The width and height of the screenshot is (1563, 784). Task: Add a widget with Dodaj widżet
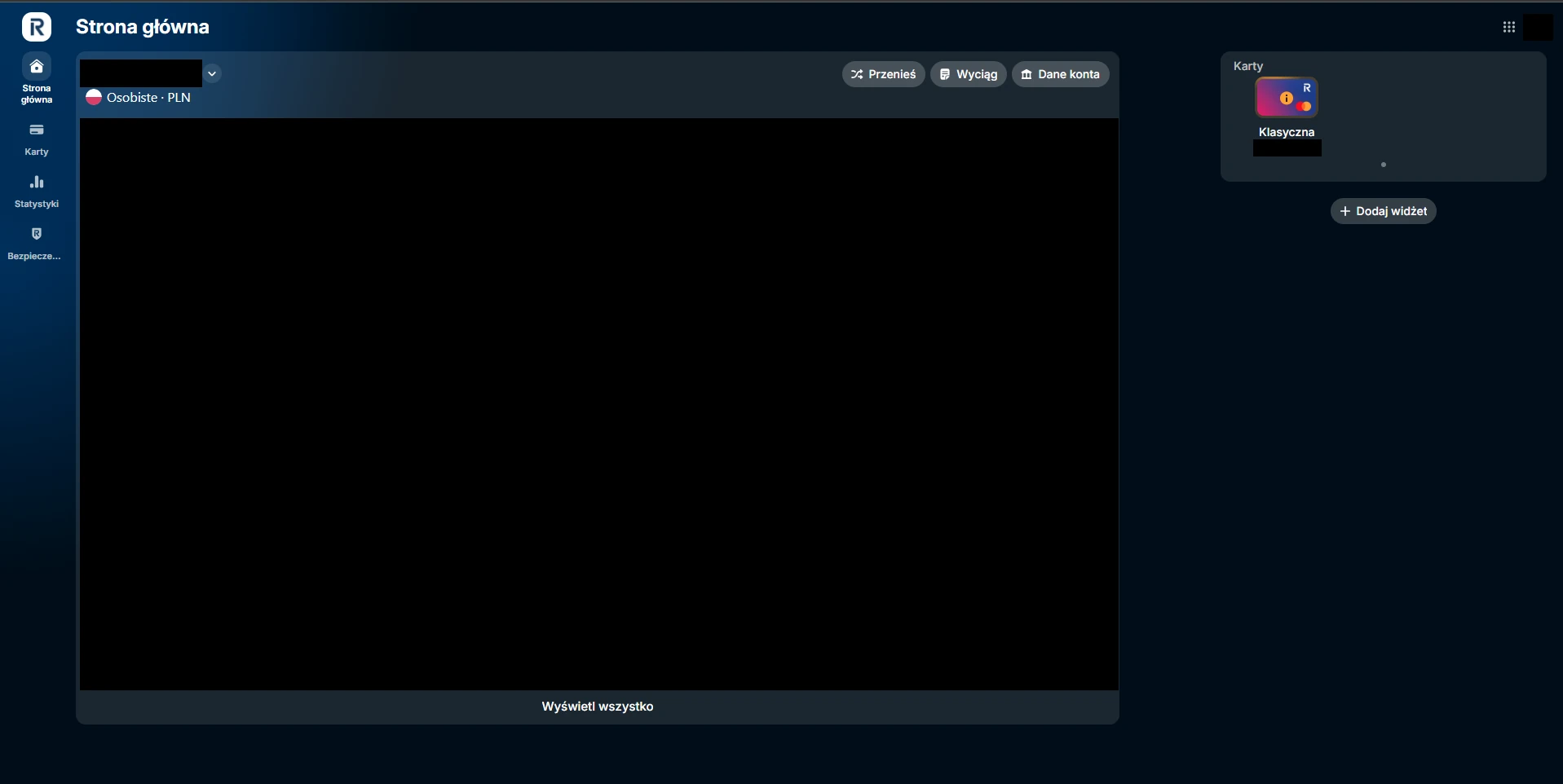(1384, 211)
